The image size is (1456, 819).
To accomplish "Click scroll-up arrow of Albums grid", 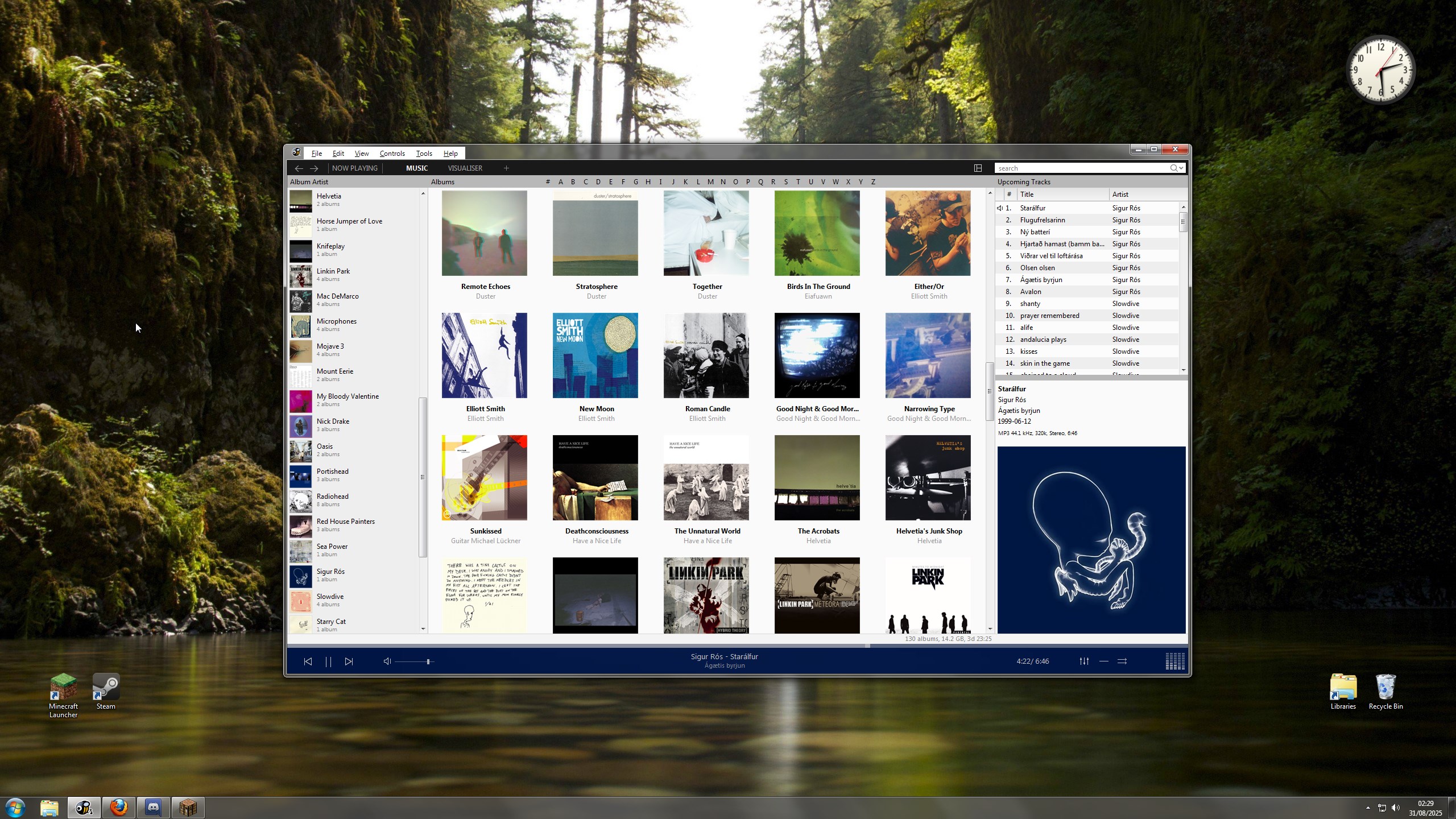I will [990, 194].
